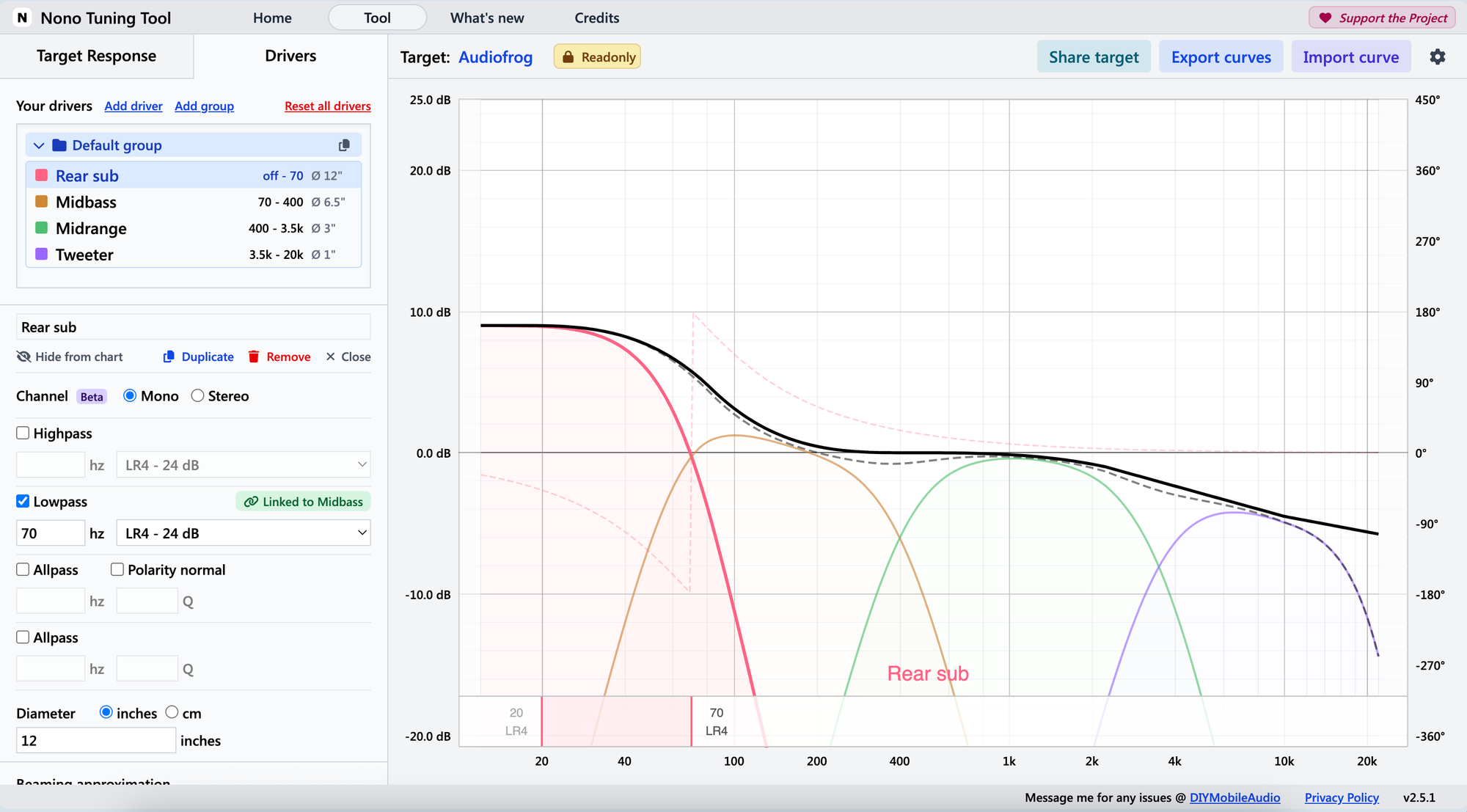Viewport: 1467px width, 812px height.
Task: Open the Highpass filter type dropdown
Action: (x=243, y=465)
